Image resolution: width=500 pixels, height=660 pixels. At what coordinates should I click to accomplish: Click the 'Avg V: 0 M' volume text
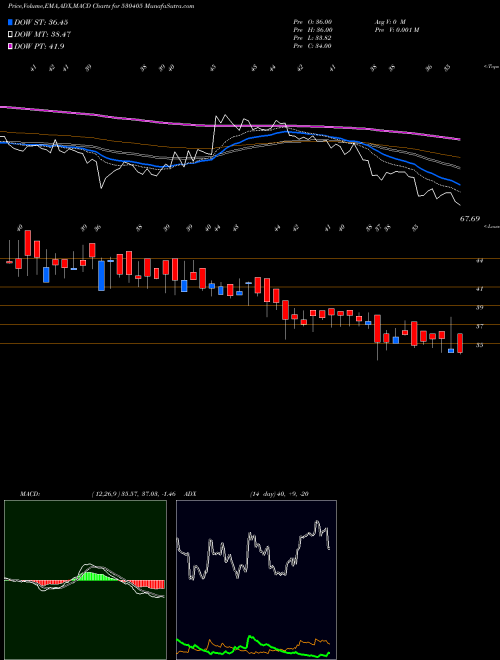(x=390, y=22)
